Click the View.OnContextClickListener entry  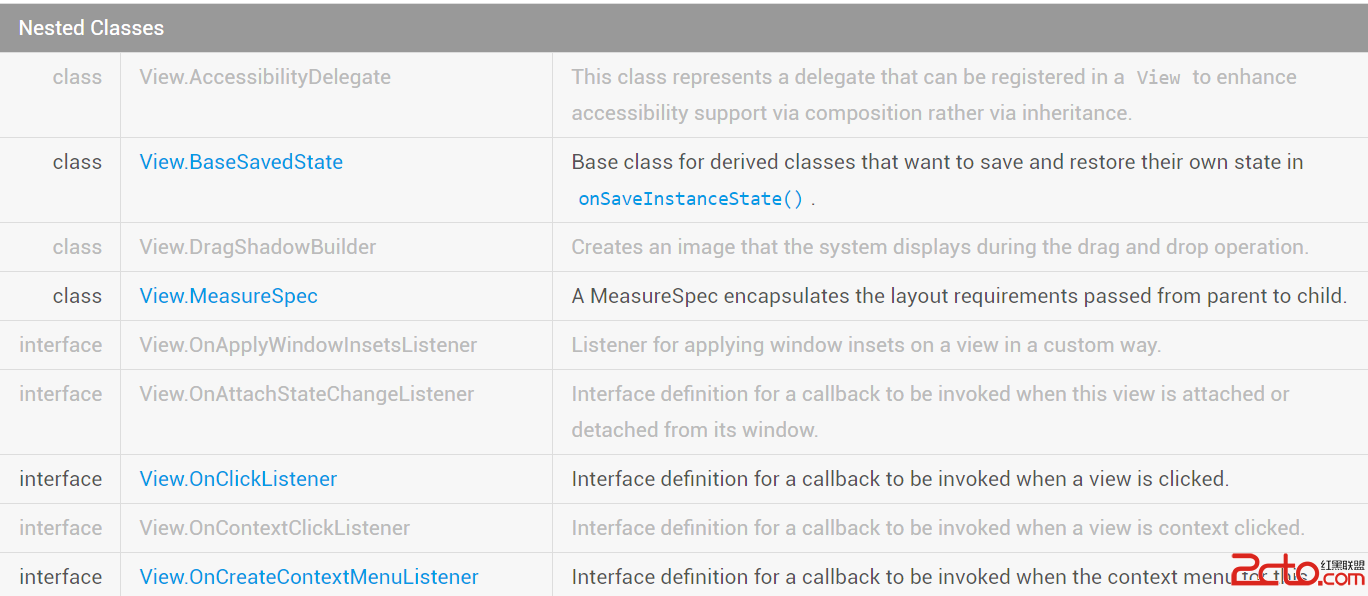pos(275,528)
